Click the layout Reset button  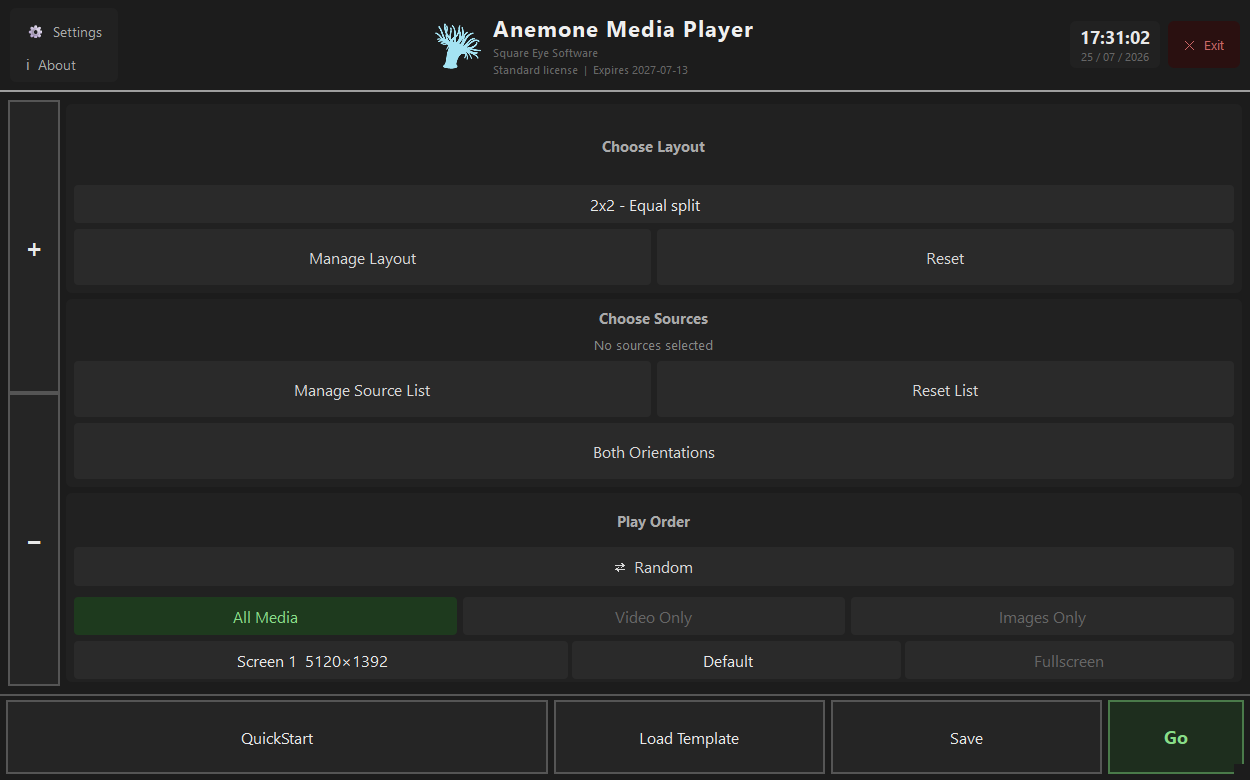point(945,259)
